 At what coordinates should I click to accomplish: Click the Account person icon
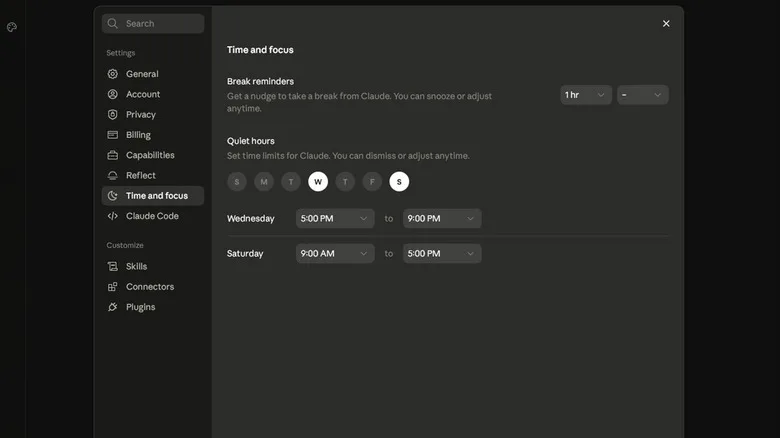point(113,94)
